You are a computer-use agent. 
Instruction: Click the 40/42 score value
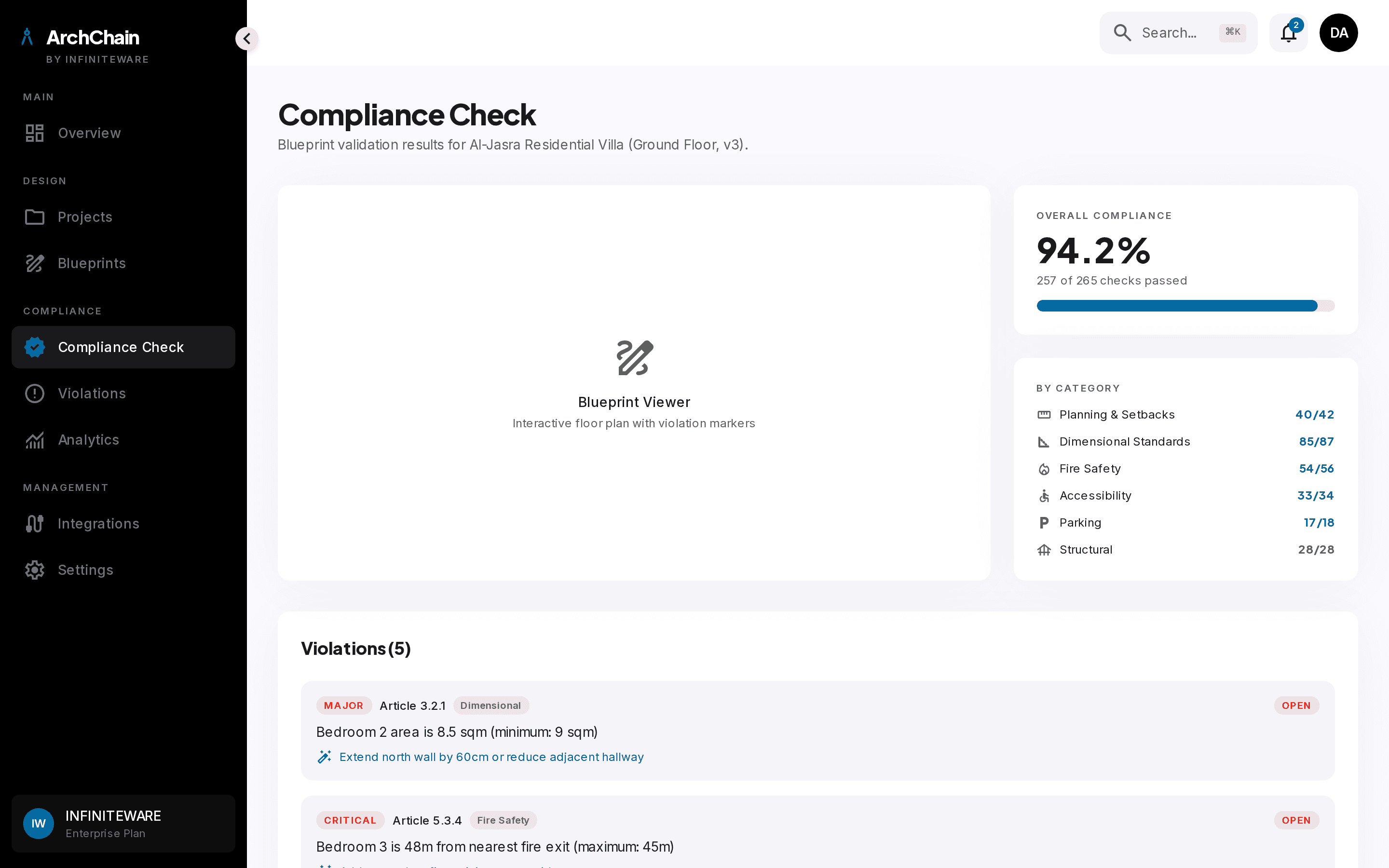1314,415
